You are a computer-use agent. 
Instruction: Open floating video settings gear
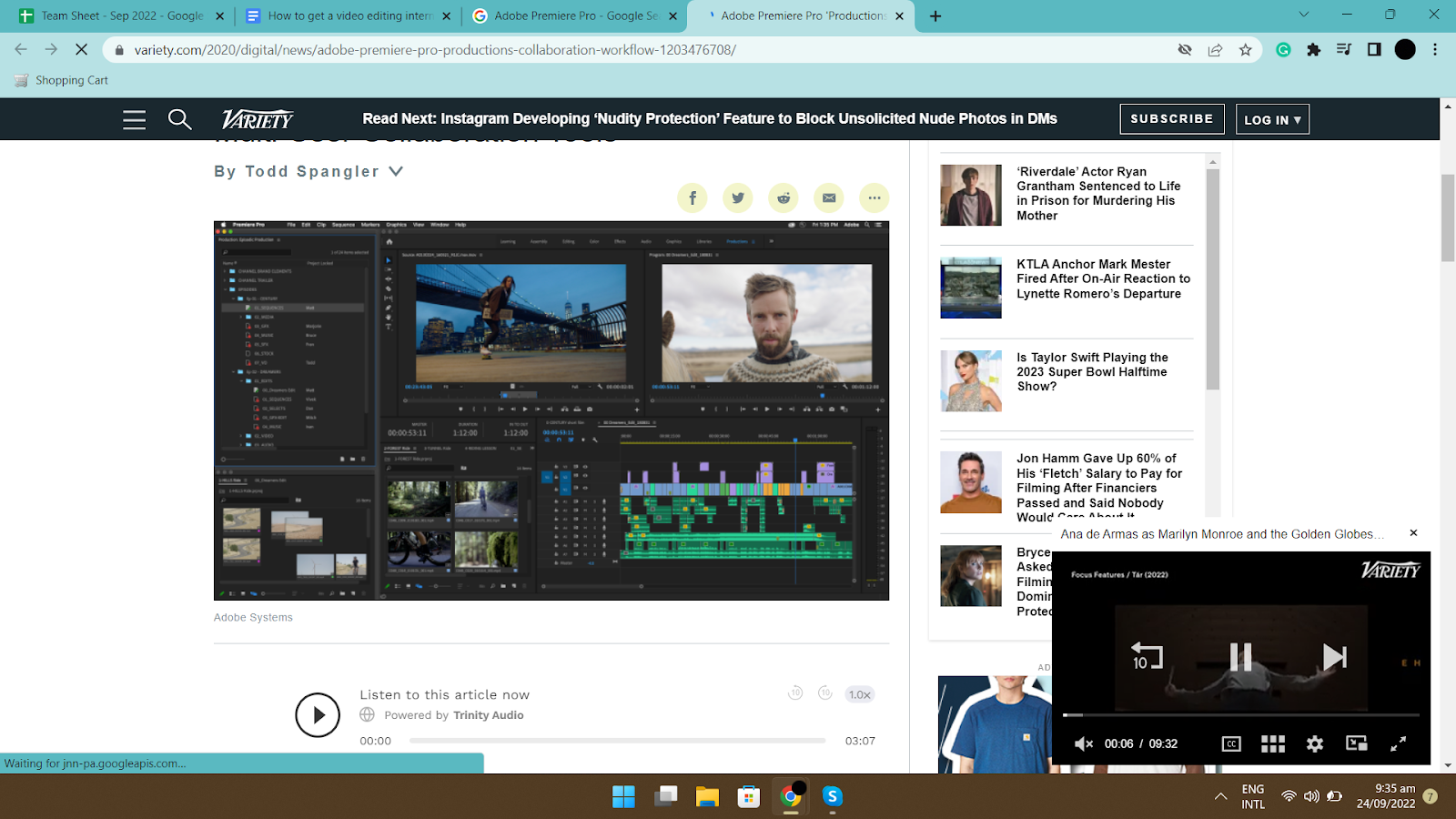(1315, 743)
